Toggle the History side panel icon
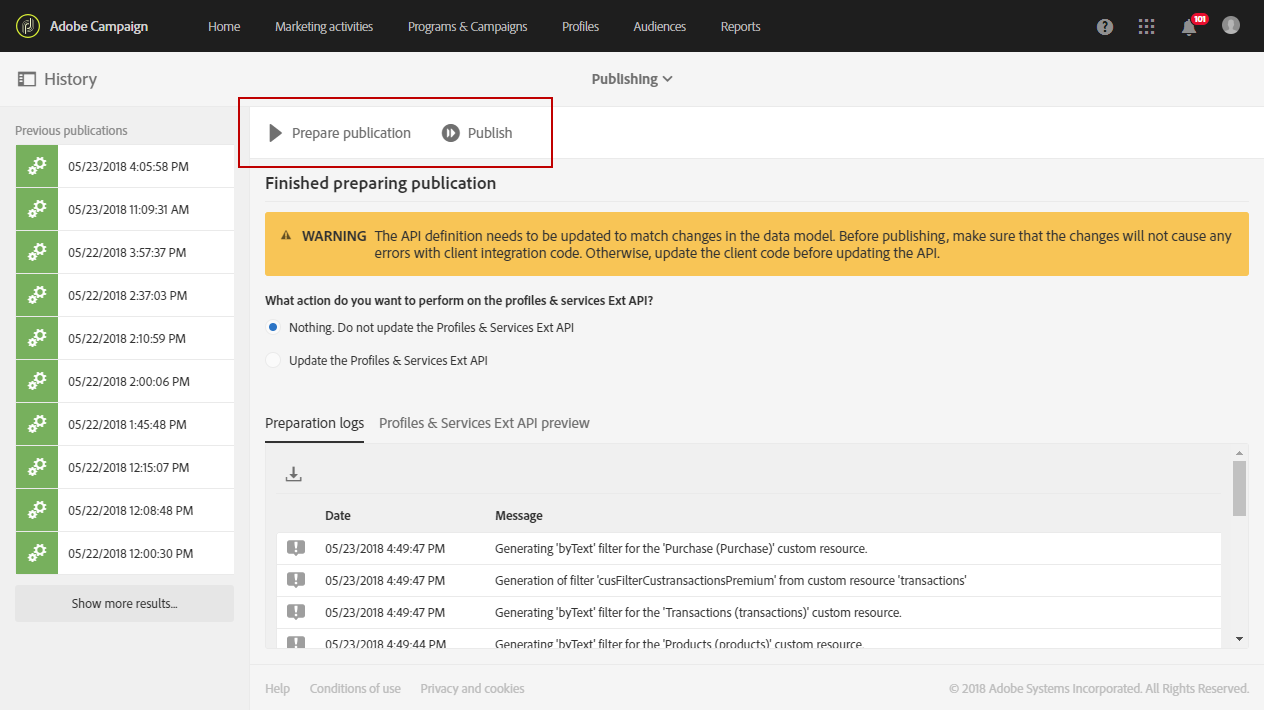The height and width of the screenshot is (710, 1264). pyautogui.click(x=27, y=79)
